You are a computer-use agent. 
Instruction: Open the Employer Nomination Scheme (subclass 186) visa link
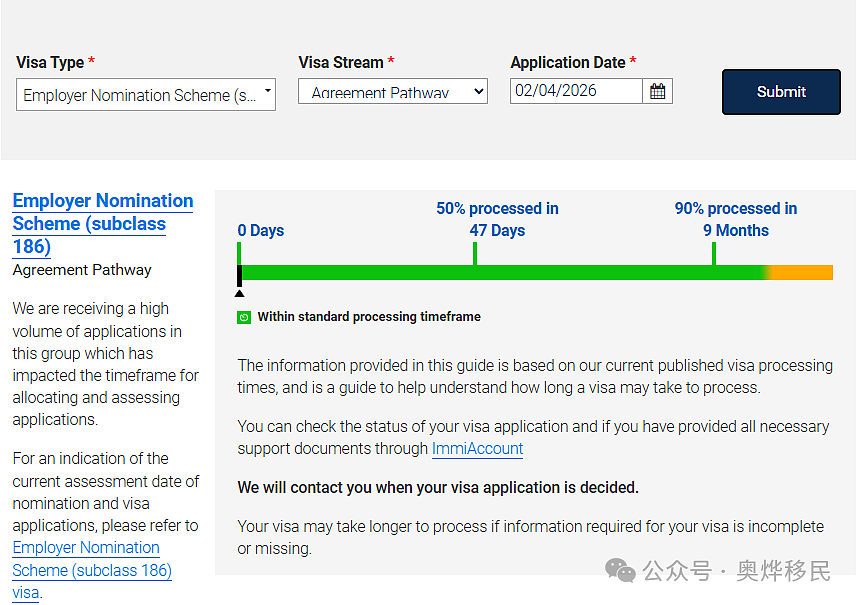(92, 570)
